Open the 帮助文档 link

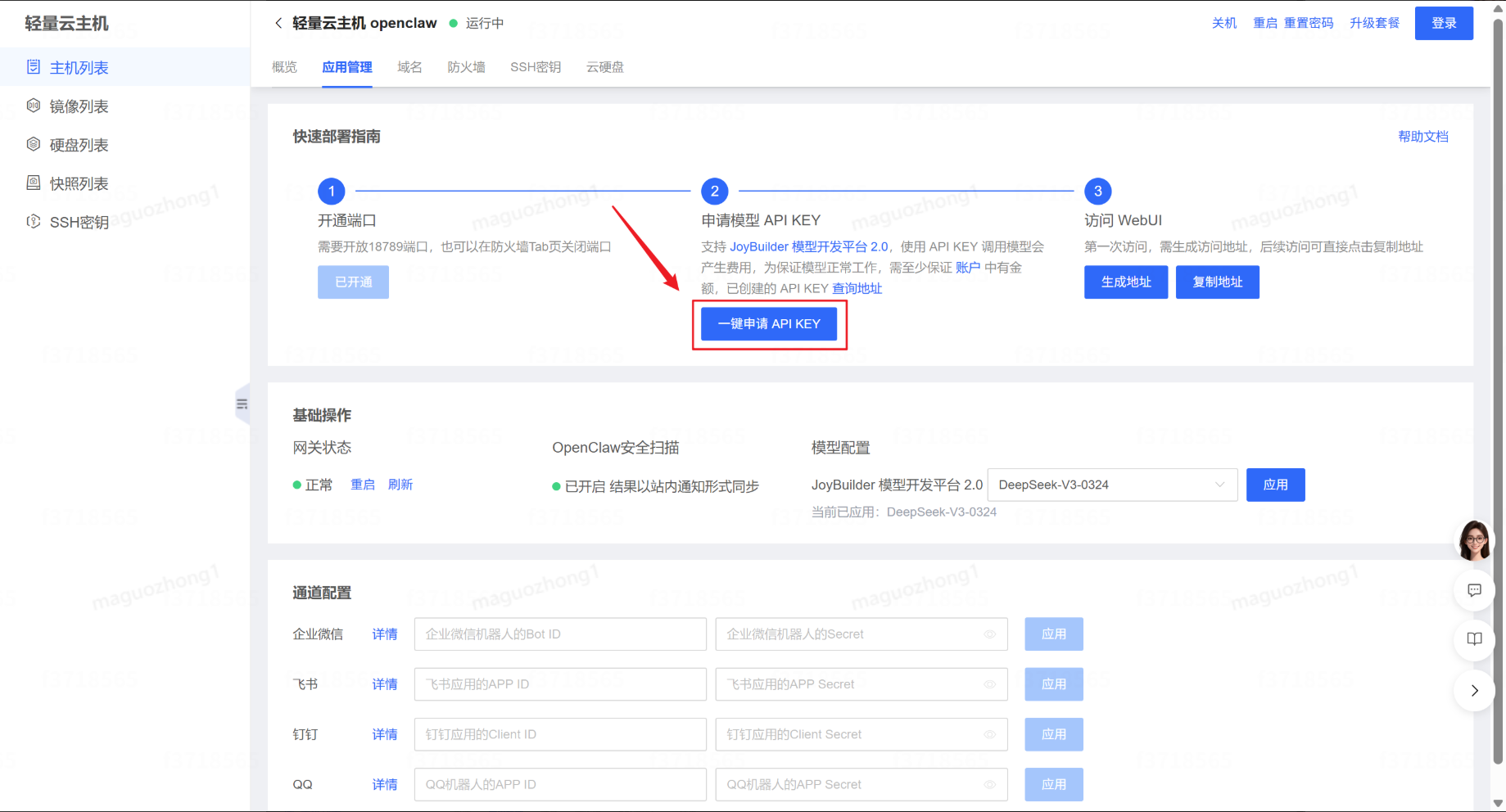tap(1422, 137)
